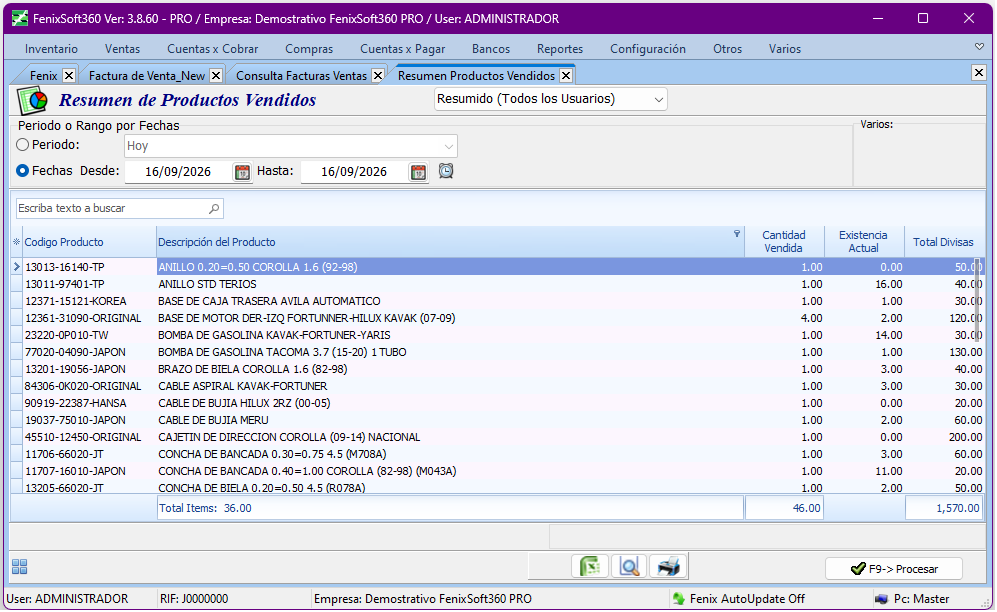Click the grid layout icon at bottom left

point(20,568)
